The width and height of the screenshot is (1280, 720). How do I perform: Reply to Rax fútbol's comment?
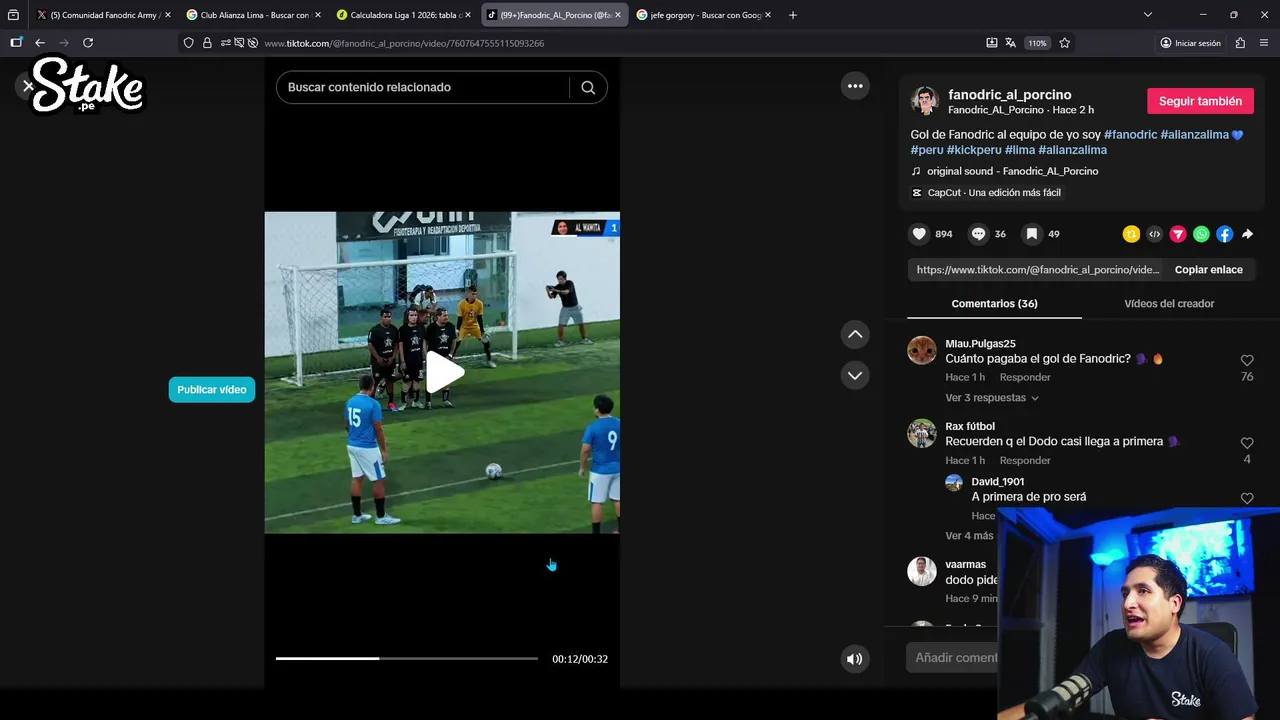1025,460
